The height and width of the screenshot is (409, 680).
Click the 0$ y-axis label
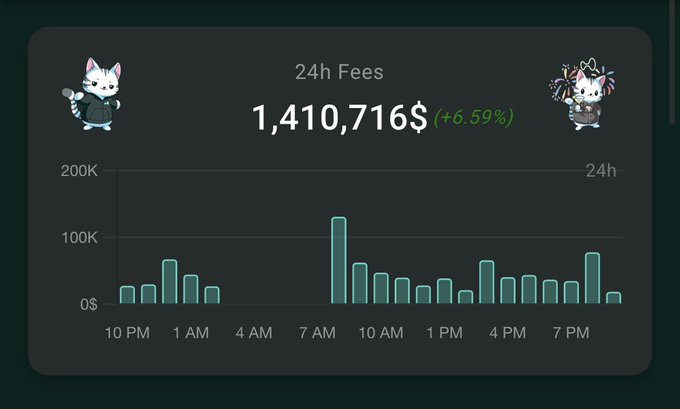(89, 304)
